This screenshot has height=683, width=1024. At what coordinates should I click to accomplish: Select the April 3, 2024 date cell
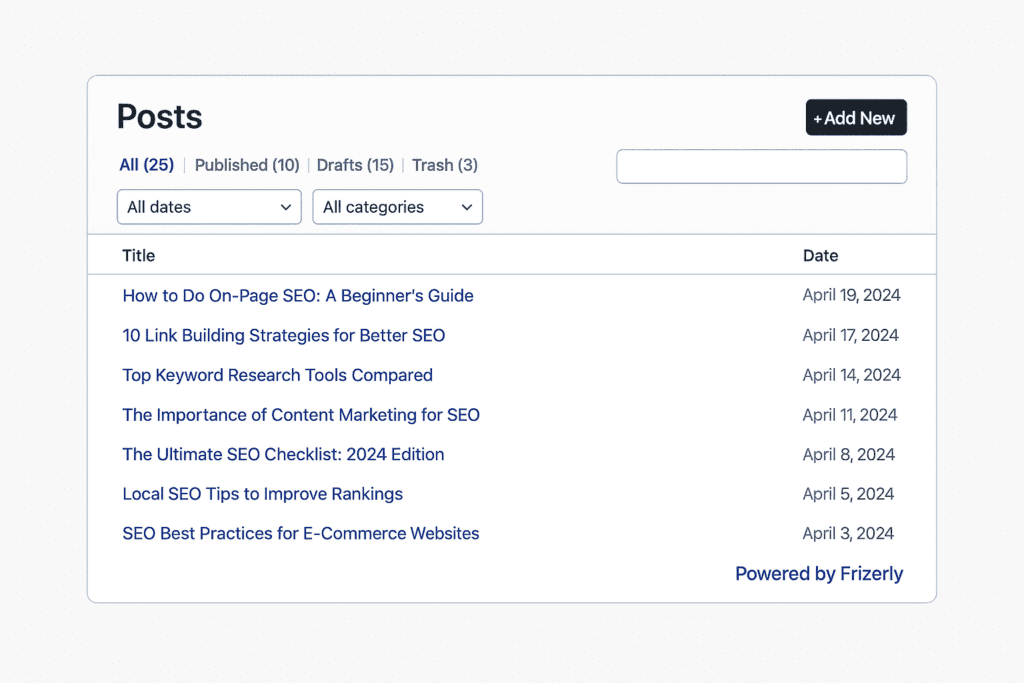(x=848, y=533)
